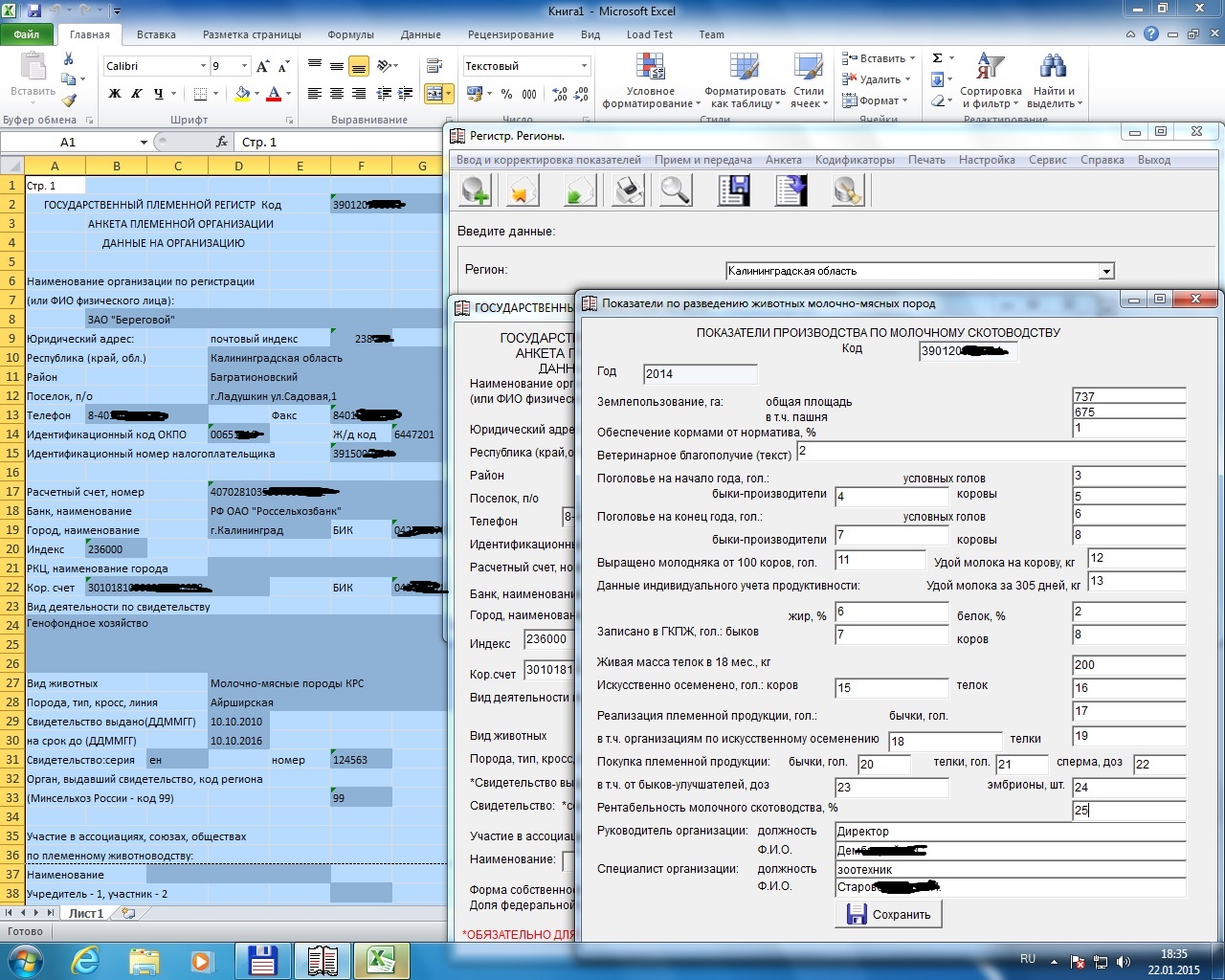Click the Сохранить button

point(889,914)
